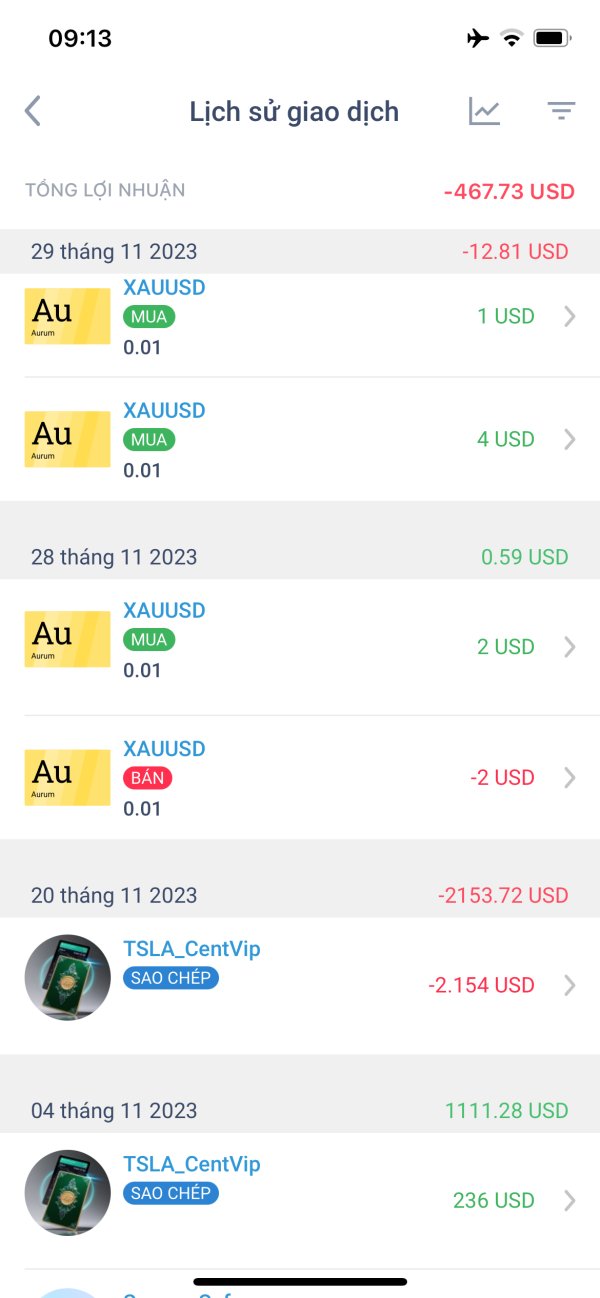600x1298 pixels.
Task: Expand the -2 USD XAUUSD trade chevron
Action: 570,777
